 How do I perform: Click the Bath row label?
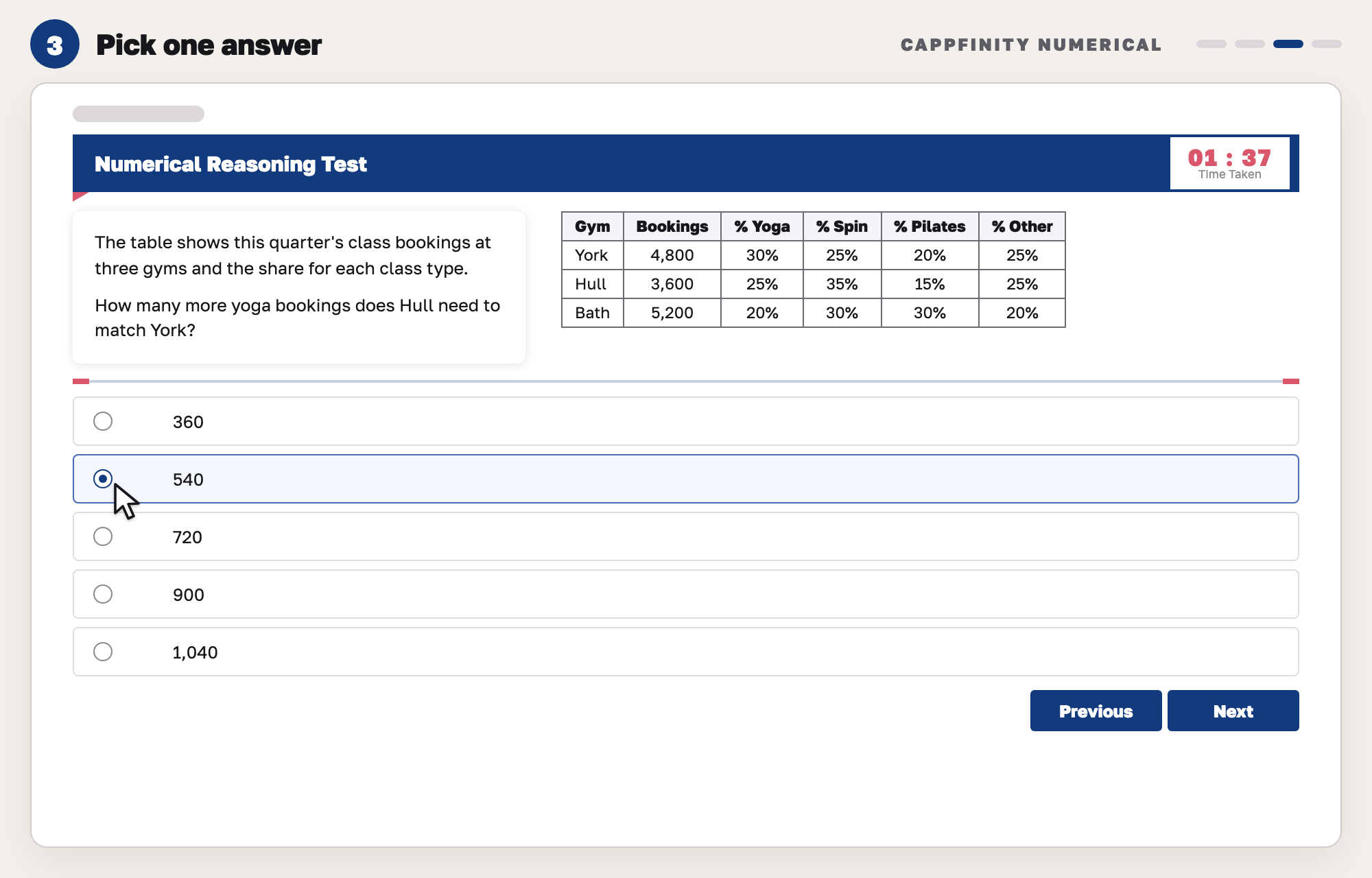593,313
